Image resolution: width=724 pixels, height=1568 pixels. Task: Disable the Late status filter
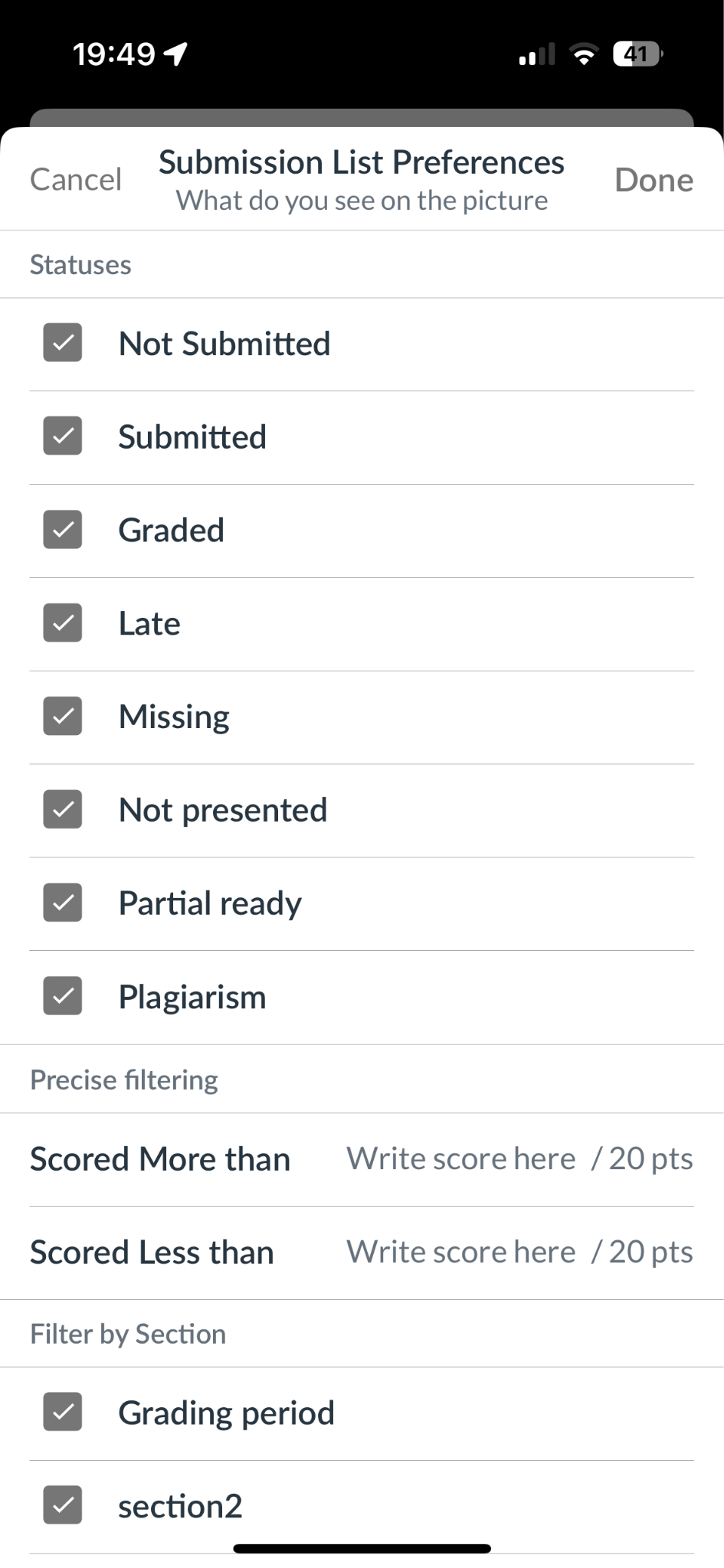(63, 622)
